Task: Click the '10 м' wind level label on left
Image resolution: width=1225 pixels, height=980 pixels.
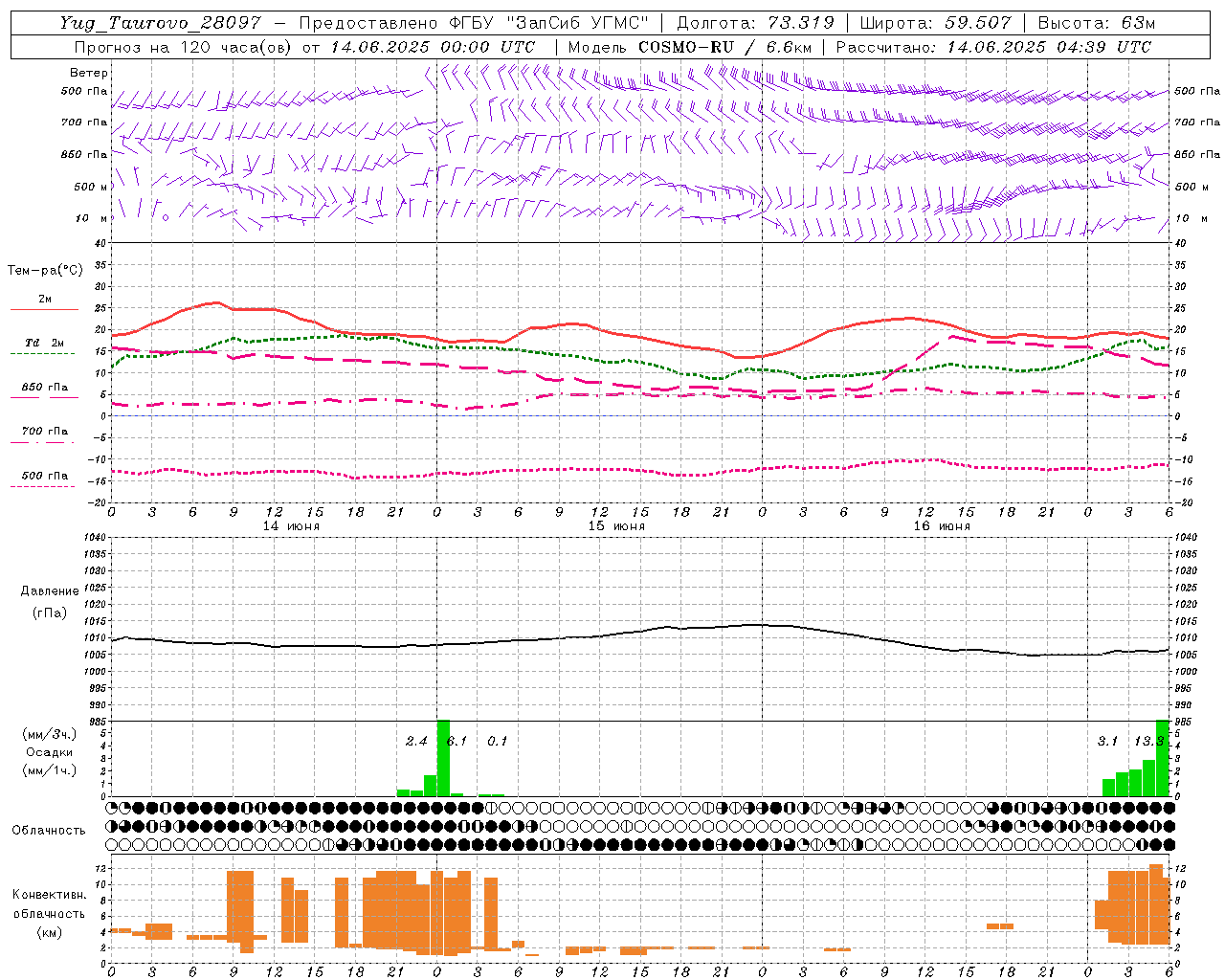Action: click(x=91, y=218)
